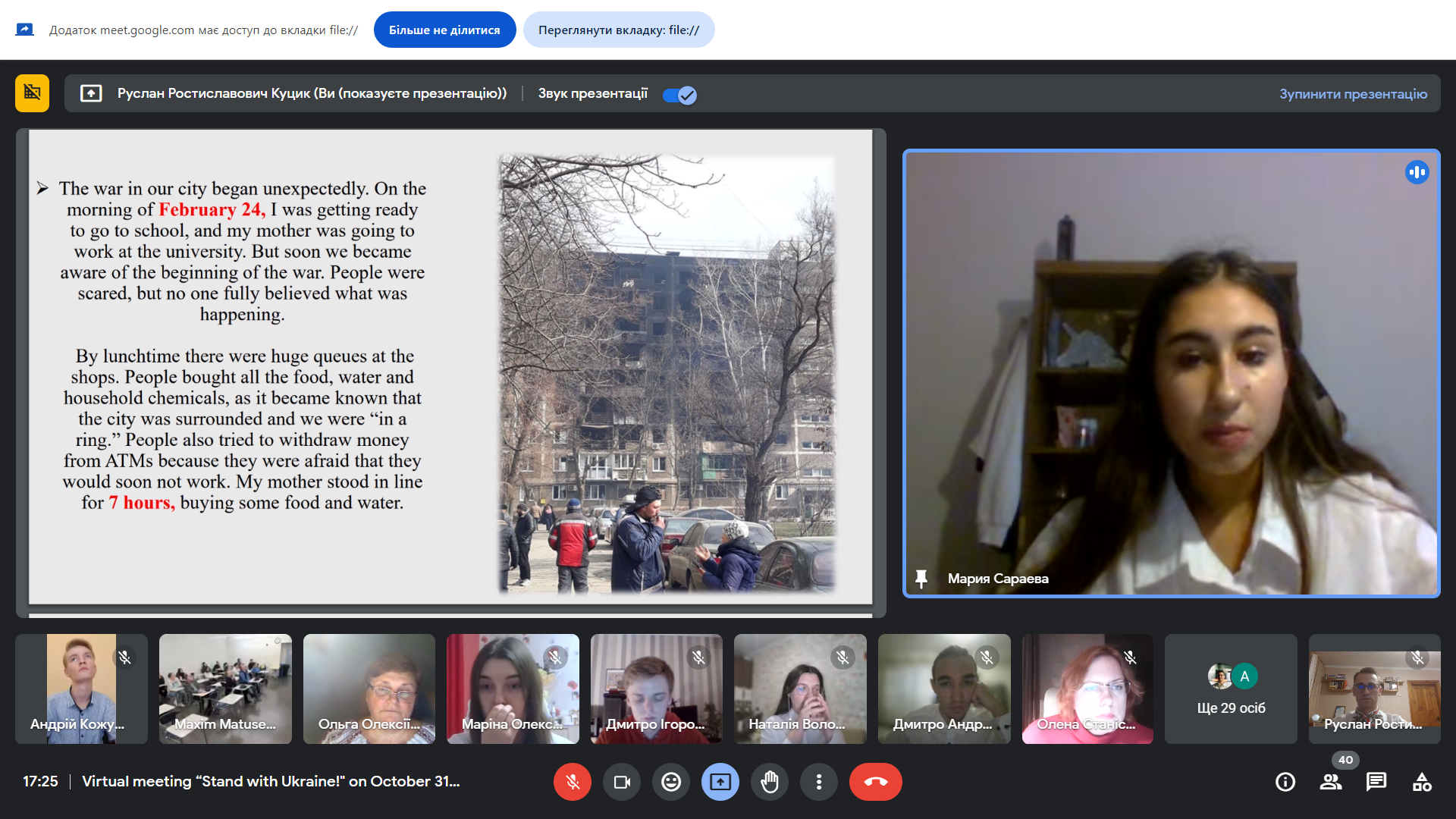This screenshot has height=819, width=1456.
Task: Leave call with the red hang-up button
Action: (x=875, y=782)
